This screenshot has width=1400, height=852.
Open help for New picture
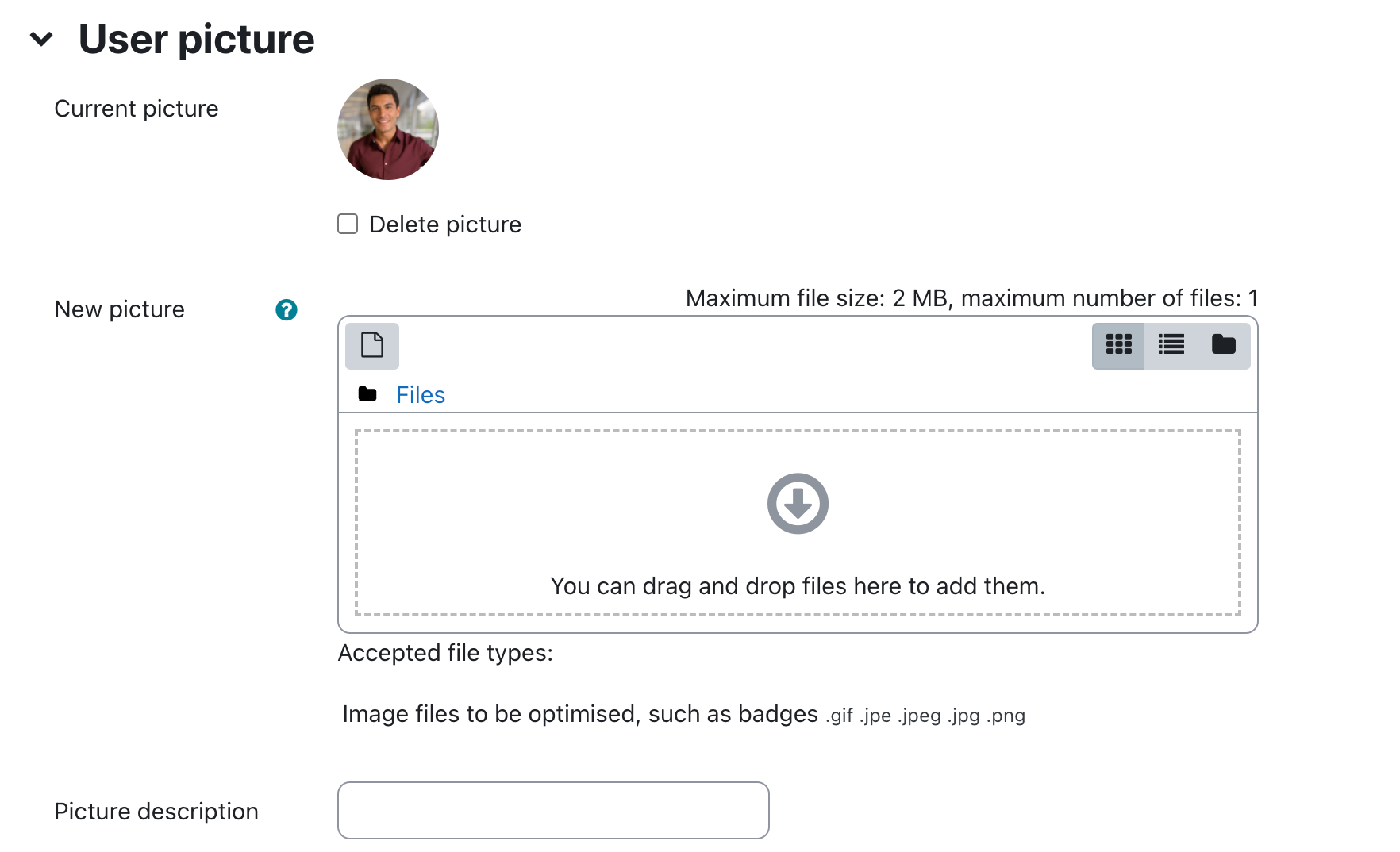[287, 309]
